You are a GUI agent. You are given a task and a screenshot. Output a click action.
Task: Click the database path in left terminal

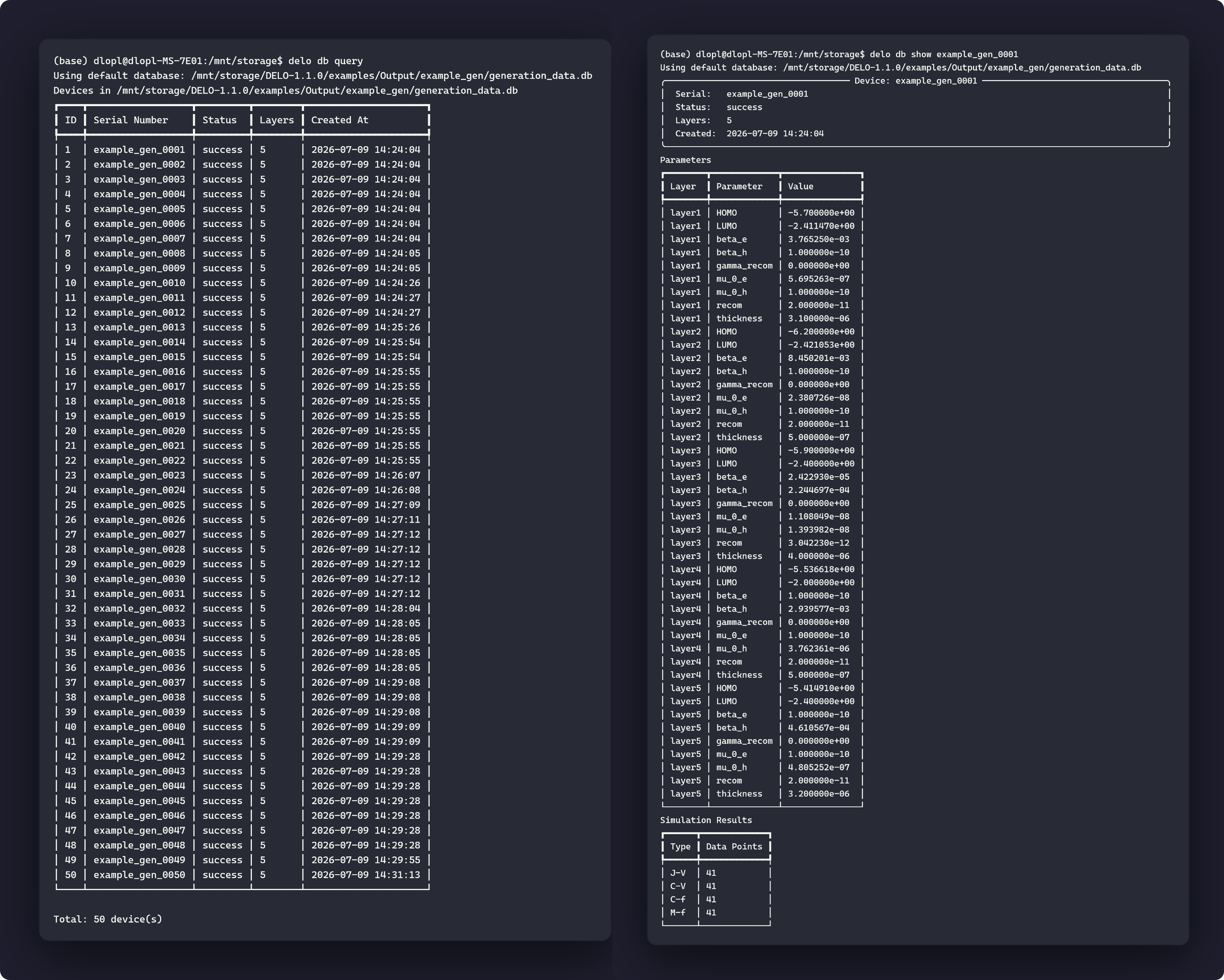[x=392, y=76]
